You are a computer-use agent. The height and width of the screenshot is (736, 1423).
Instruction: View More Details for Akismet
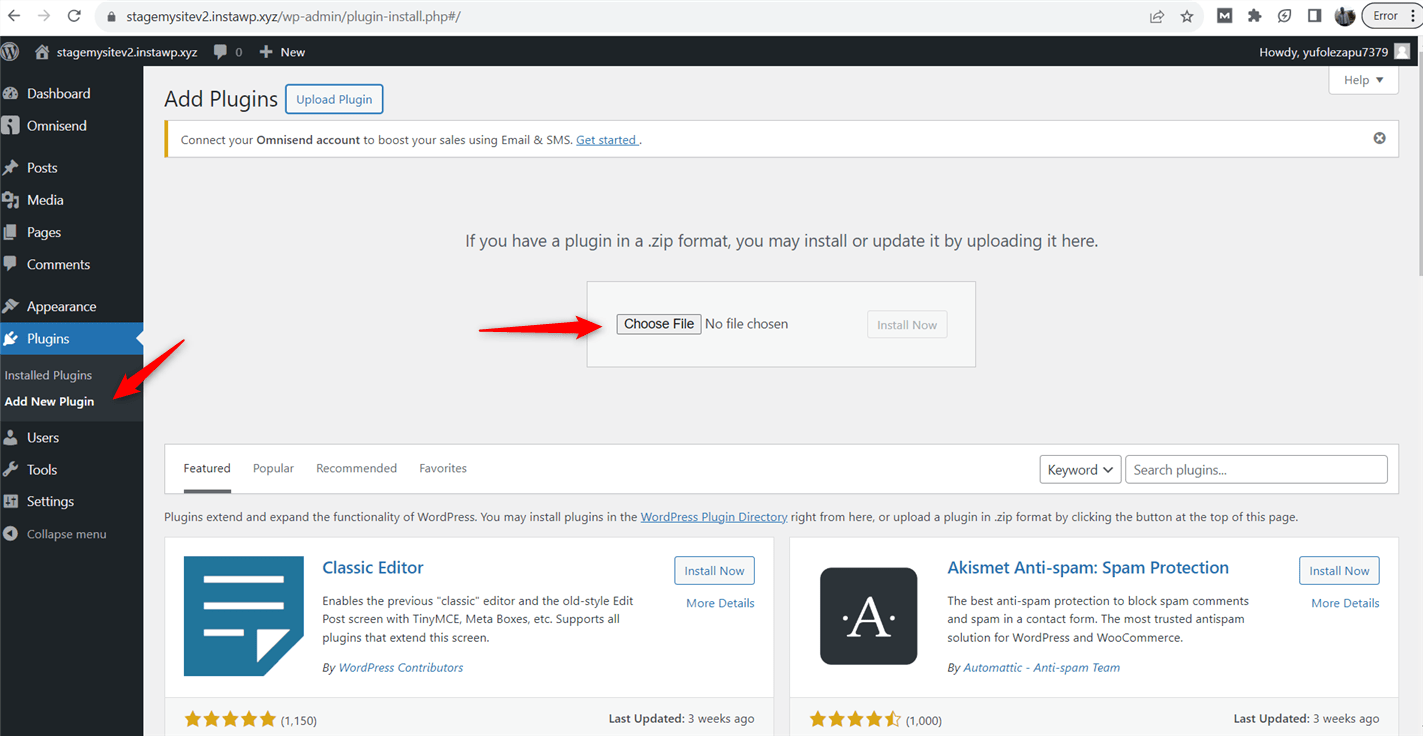click(x=1345, y=603)
